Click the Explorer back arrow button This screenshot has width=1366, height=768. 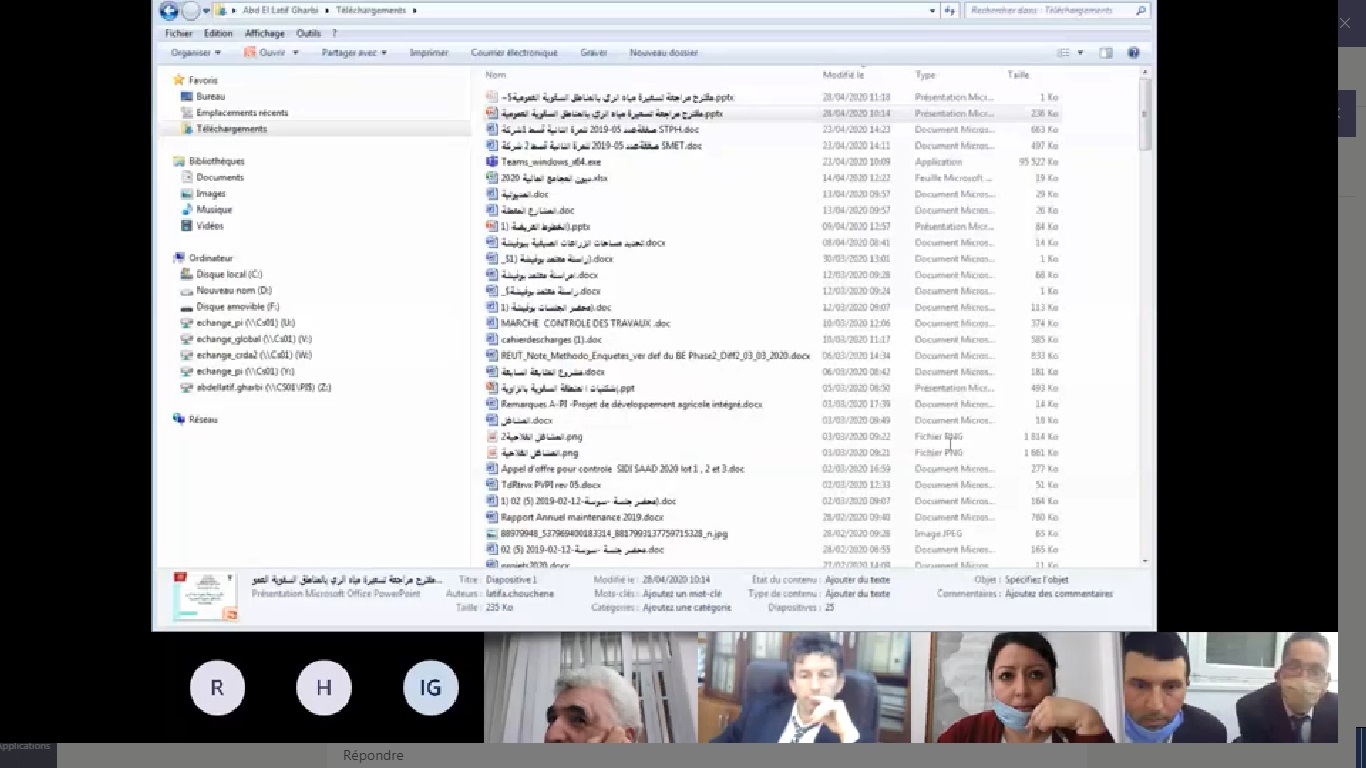click(169, 11)
